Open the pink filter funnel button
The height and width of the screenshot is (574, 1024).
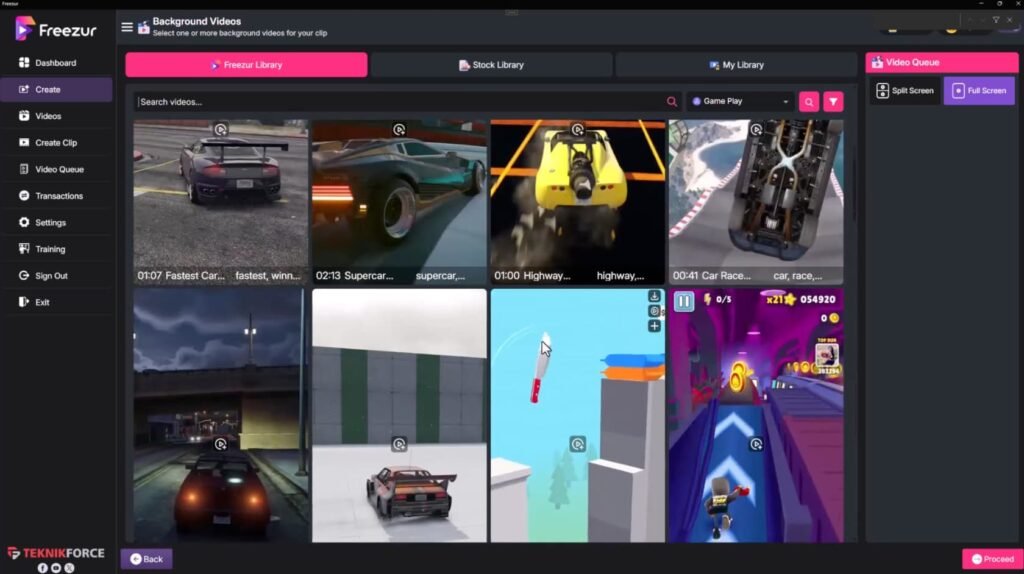(x=833, y=101)
